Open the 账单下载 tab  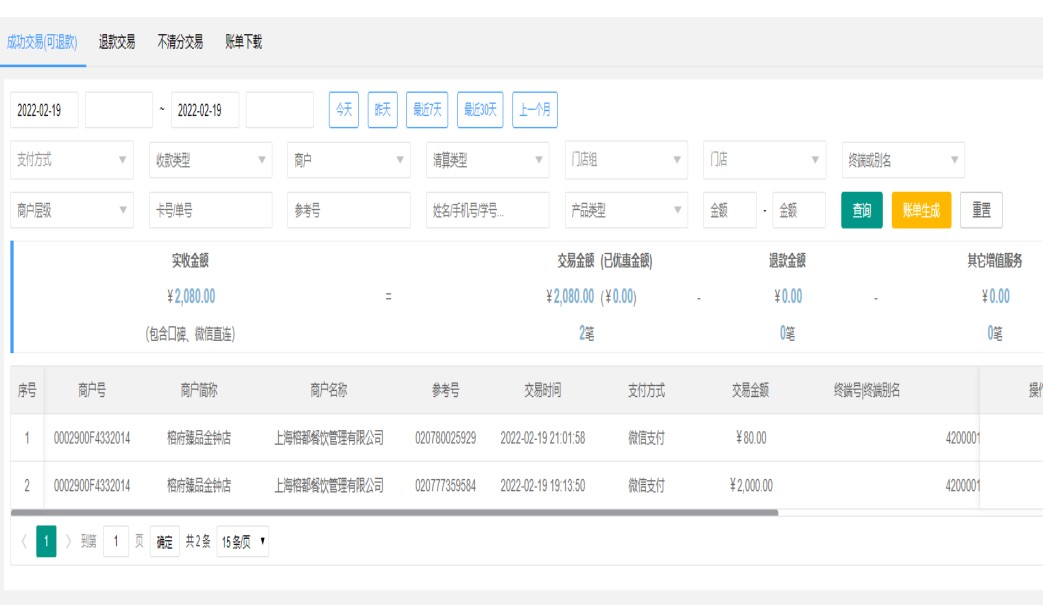243,42
